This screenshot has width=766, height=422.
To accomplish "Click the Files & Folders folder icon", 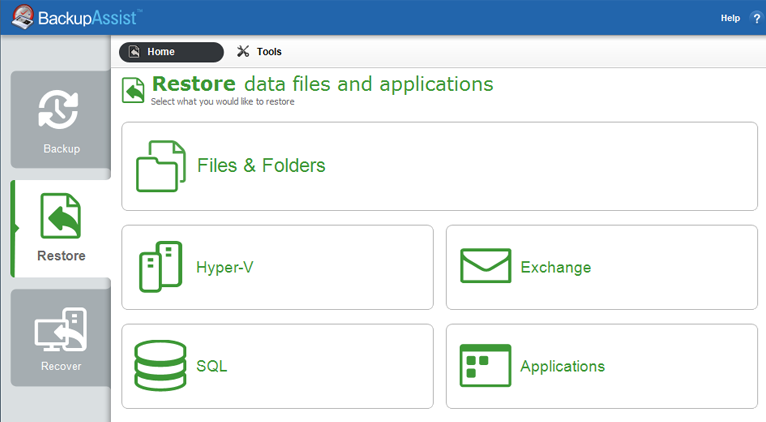I will coord(161,166).
